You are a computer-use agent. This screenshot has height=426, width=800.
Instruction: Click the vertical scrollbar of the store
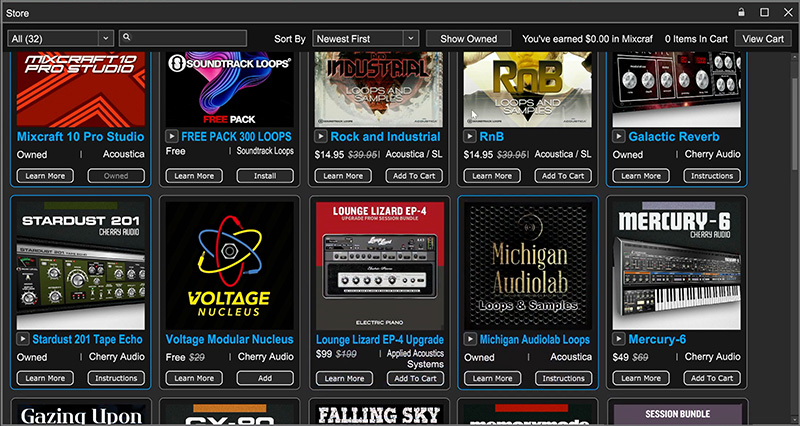pos(793,120)
